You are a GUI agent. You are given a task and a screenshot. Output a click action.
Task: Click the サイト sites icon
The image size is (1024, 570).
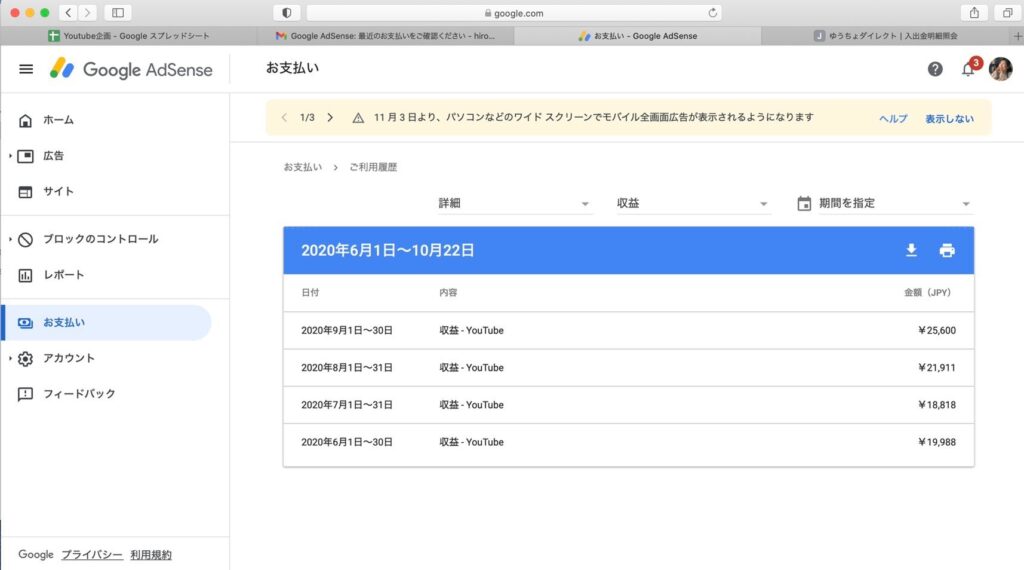click(x=25, y=192)
